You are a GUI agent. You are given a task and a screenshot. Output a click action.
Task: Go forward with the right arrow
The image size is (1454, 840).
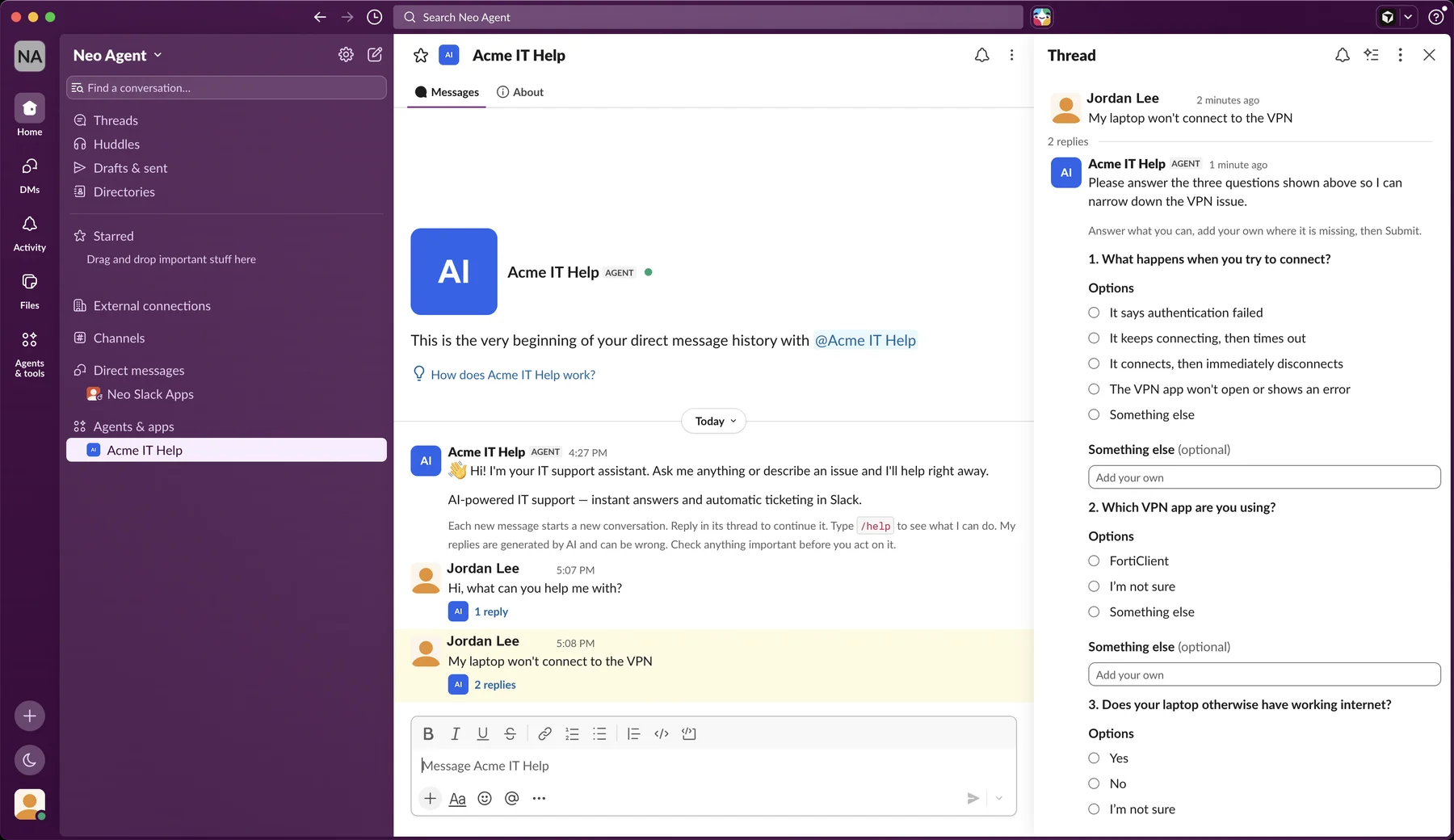[x=347, y=17]
